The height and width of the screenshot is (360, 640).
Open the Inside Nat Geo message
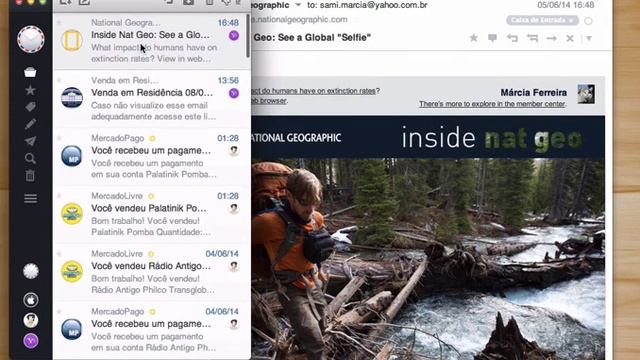[x=152, y=41]
